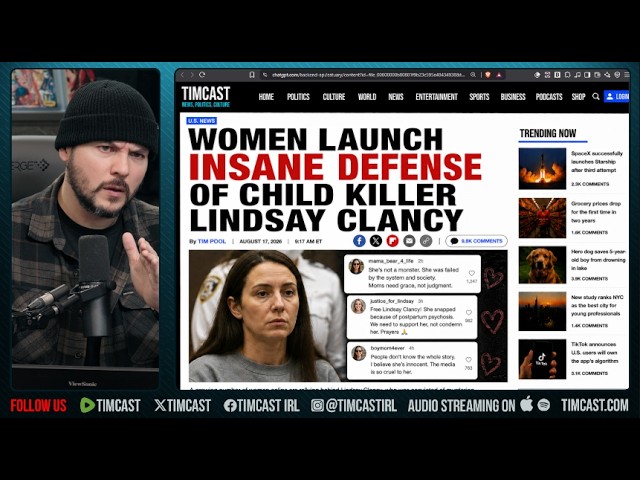Click the Facebook TIMCAST IRL logo
This screenshot has height=480, width=640.
pyautogui.click(x=261, y=405)
